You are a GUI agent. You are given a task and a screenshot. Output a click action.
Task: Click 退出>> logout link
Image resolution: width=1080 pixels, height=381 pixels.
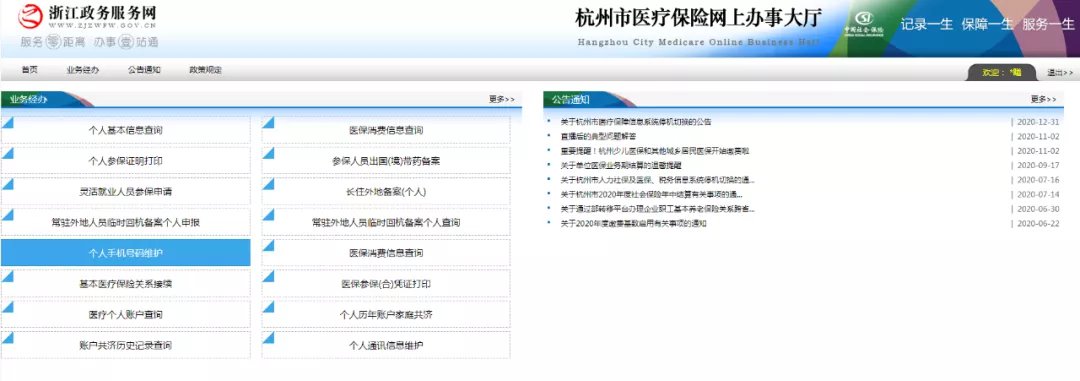tap(1060, 72)
